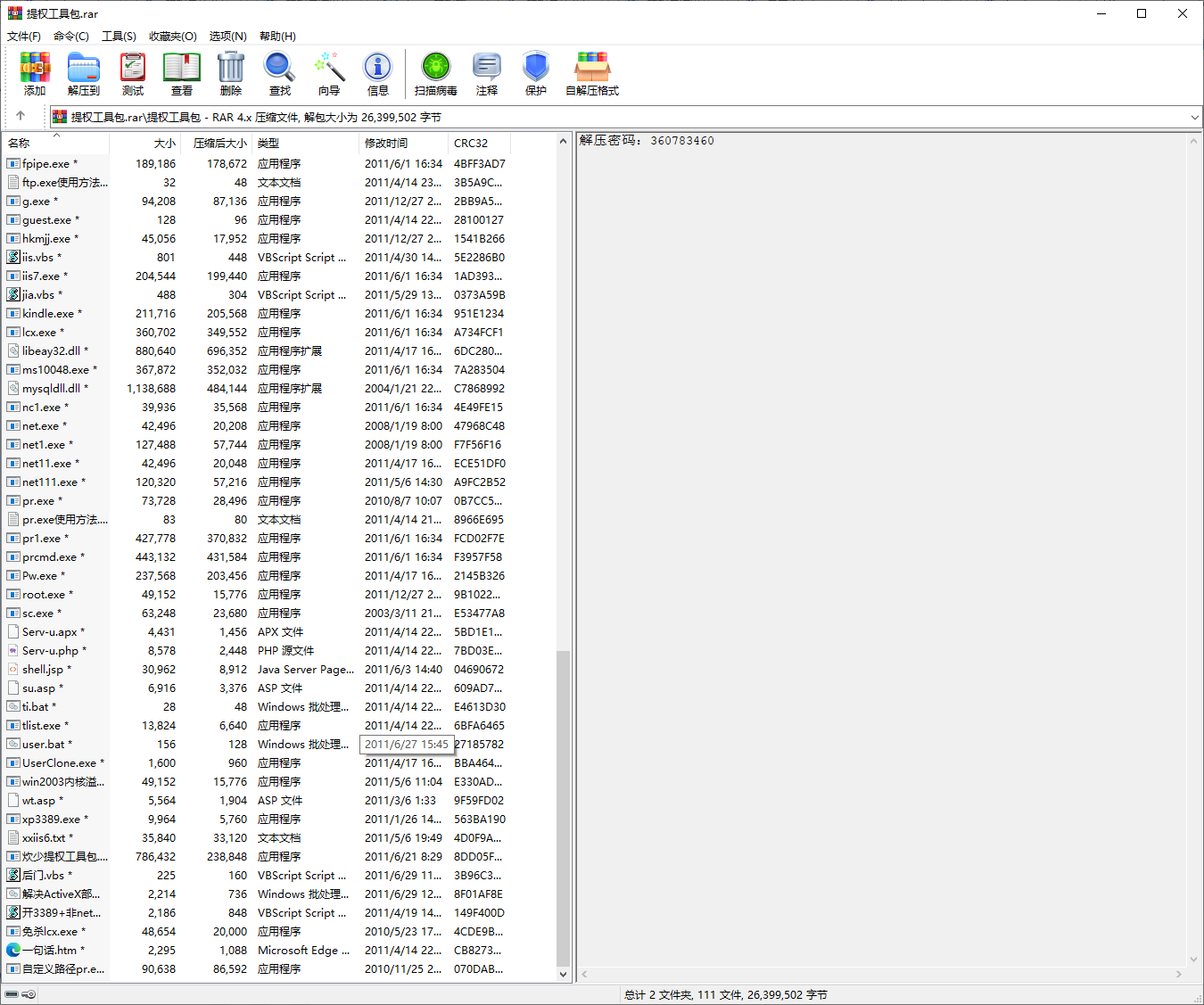
Task: Go up one folder level arrow
Action: (x=21, y=116)
